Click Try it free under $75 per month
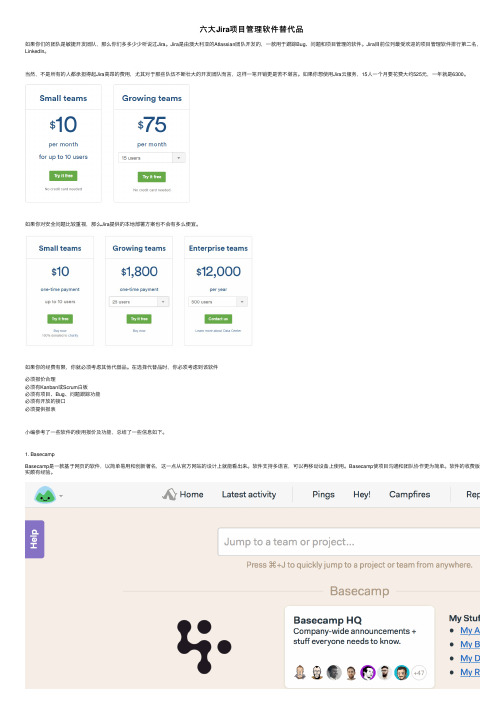Viewport: 504px width, 713px height. point(151,176)
